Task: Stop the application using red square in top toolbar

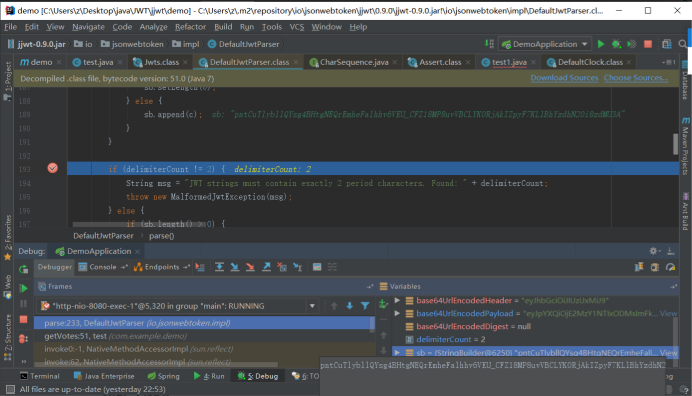Action: tap(648, 44)
